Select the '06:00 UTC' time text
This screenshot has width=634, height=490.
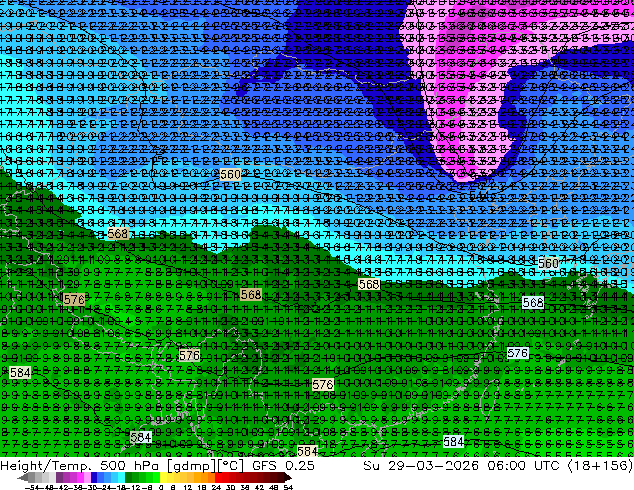[x=524, y=466]
